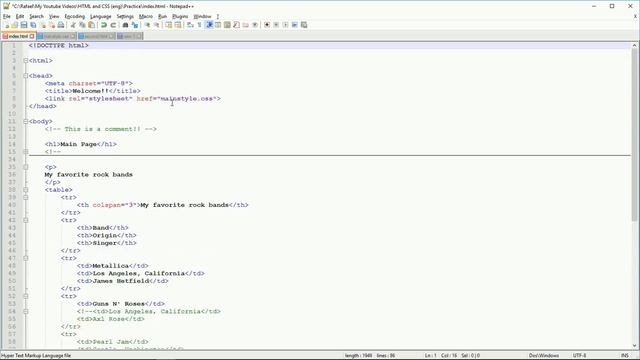Click the scrollbar down arrow
Viewport: 640px width, 360px height.
(634, 346)
